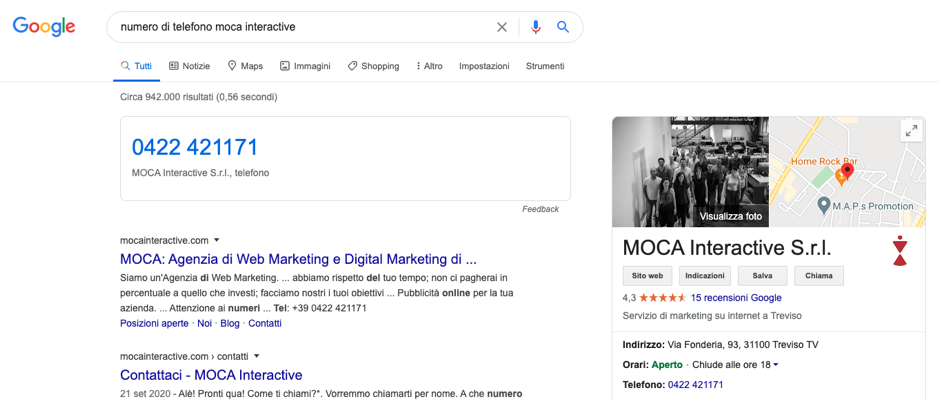Open Contattaci - MOCA Interactive result
The image size is (939, 400).
point(211,375)
